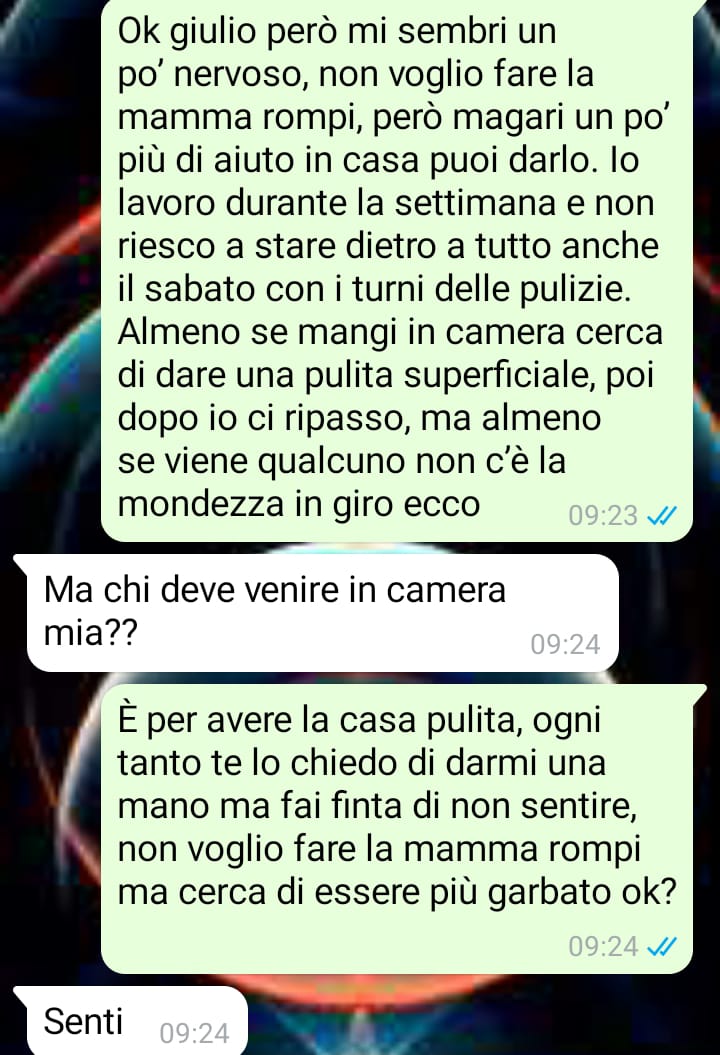
Task: Tap the 09:24 timestamp on 'camera mia??' message
Action: [565, 645]
